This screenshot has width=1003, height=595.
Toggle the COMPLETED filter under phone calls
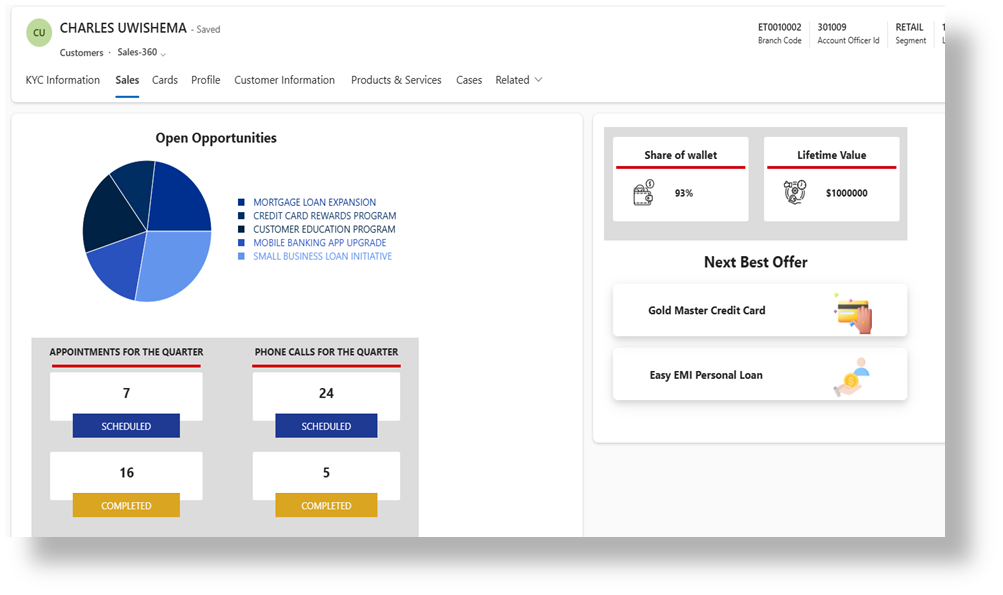click(x=326, y=505)
